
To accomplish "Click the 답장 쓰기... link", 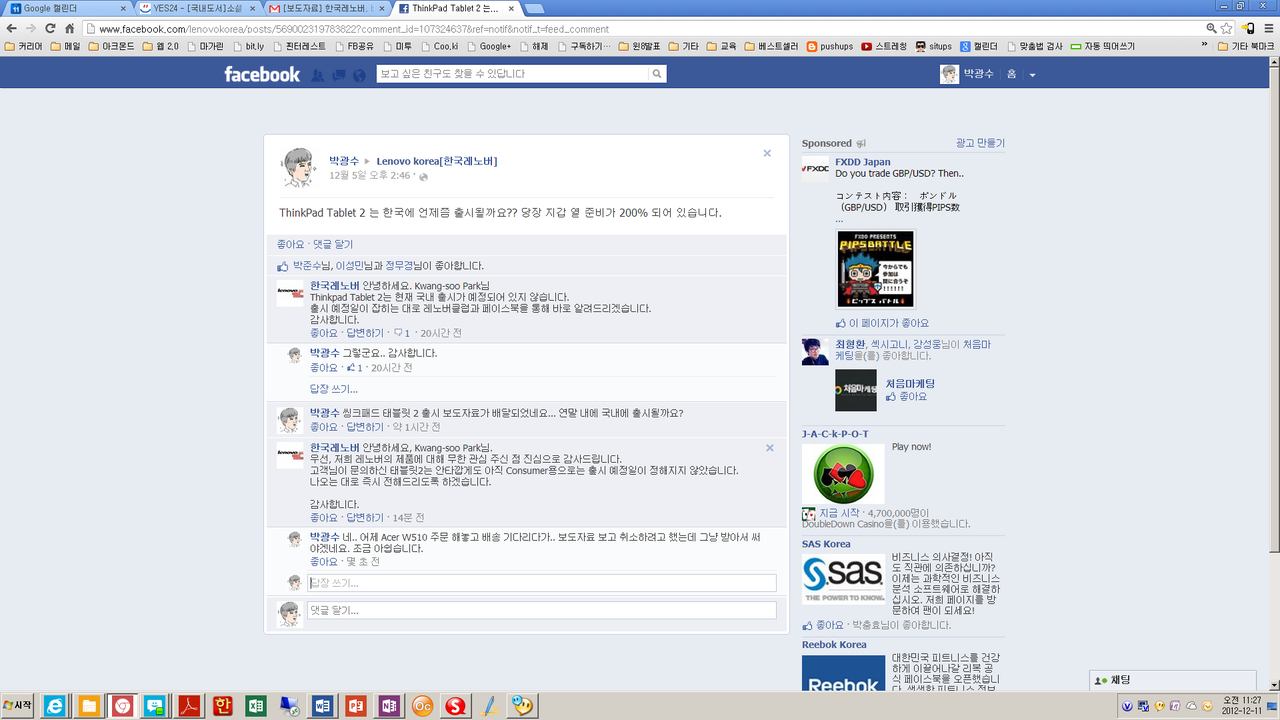I will (x=333, y=389).
